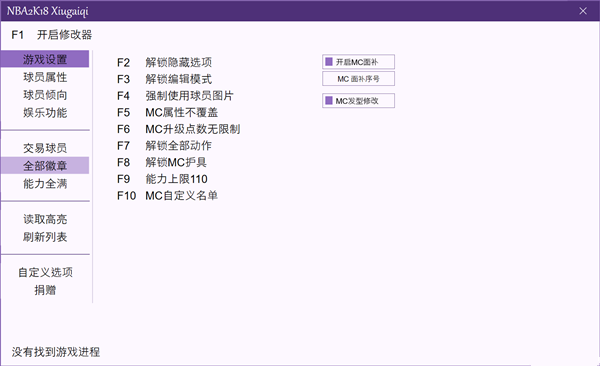Check the MC发型修改 checkbox
The width and height of the screenshot is (600, 366).
point(329,101)
